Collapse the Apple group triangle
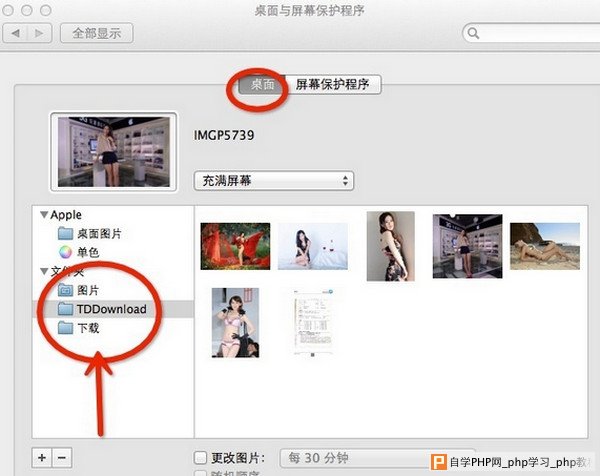Viewport: 600px width, 476px height. (x=44, y=215)
